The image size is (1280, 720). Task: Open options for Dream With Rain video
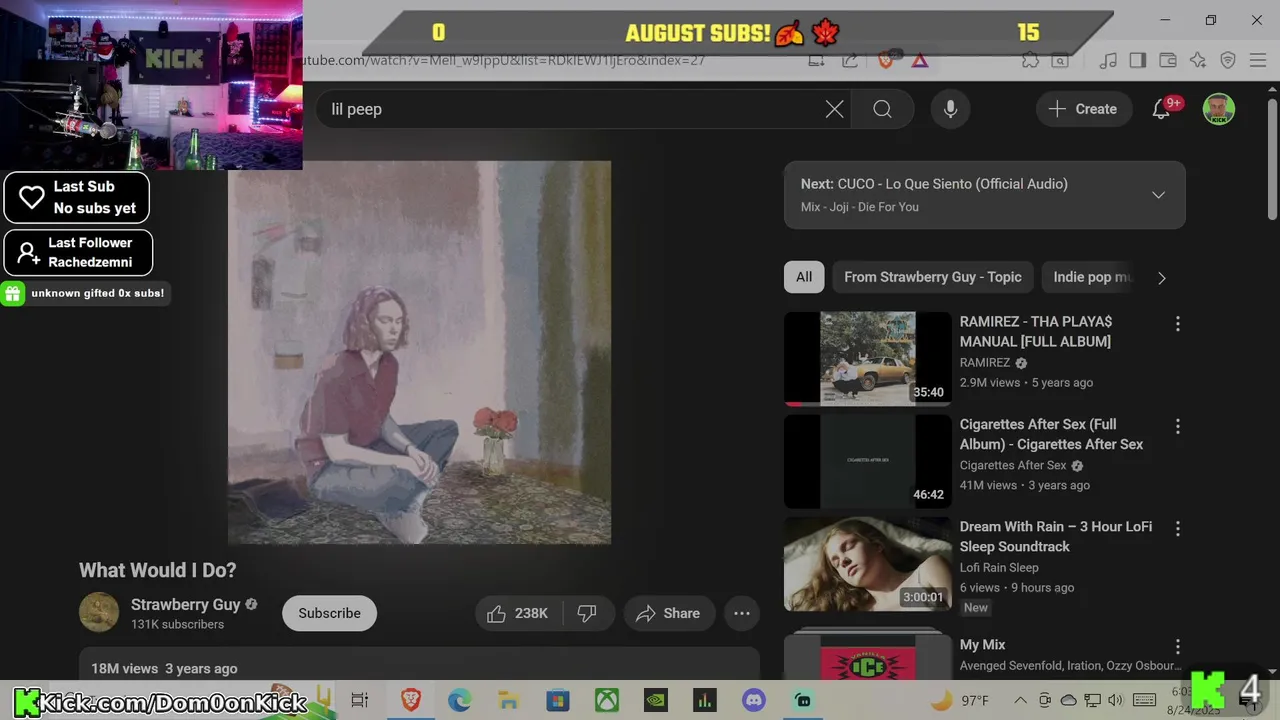pyautogui.click(x=1177, y=529)
